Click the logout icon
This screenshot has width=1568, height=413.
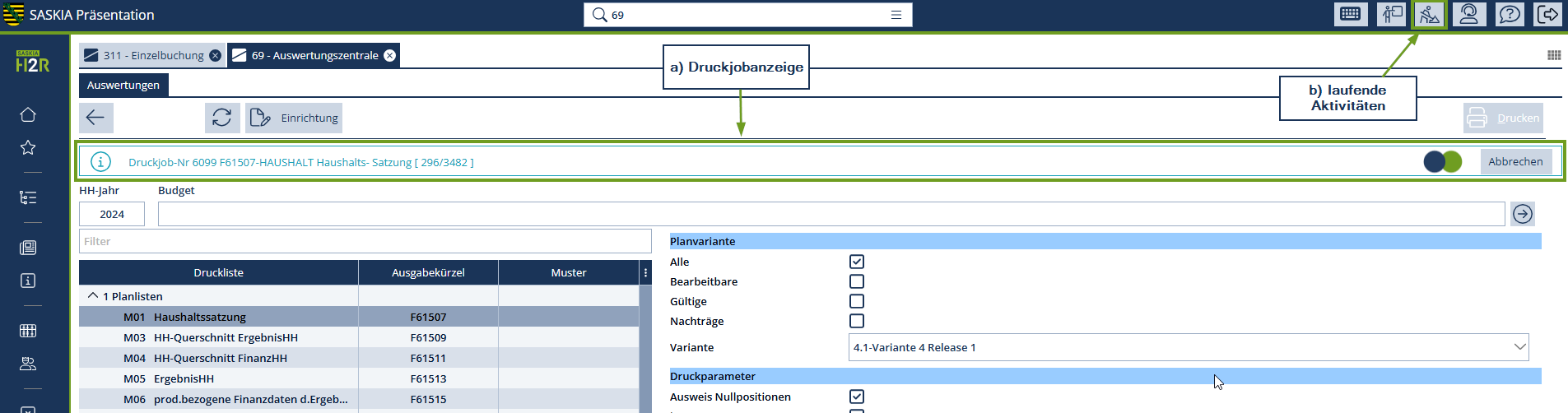1547,15
